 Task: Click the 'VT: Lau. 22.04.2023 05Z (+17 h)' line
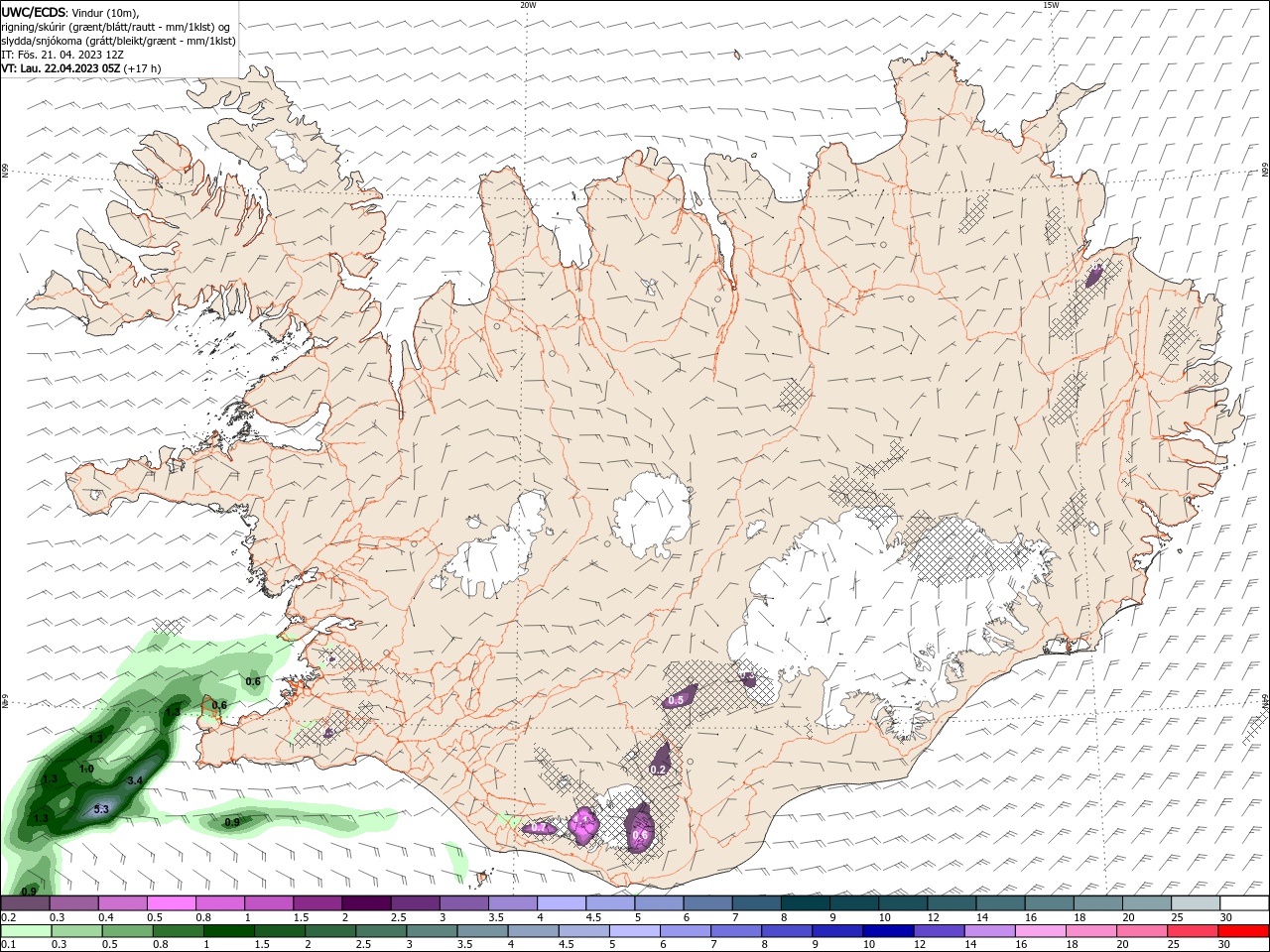coord(81,68)
